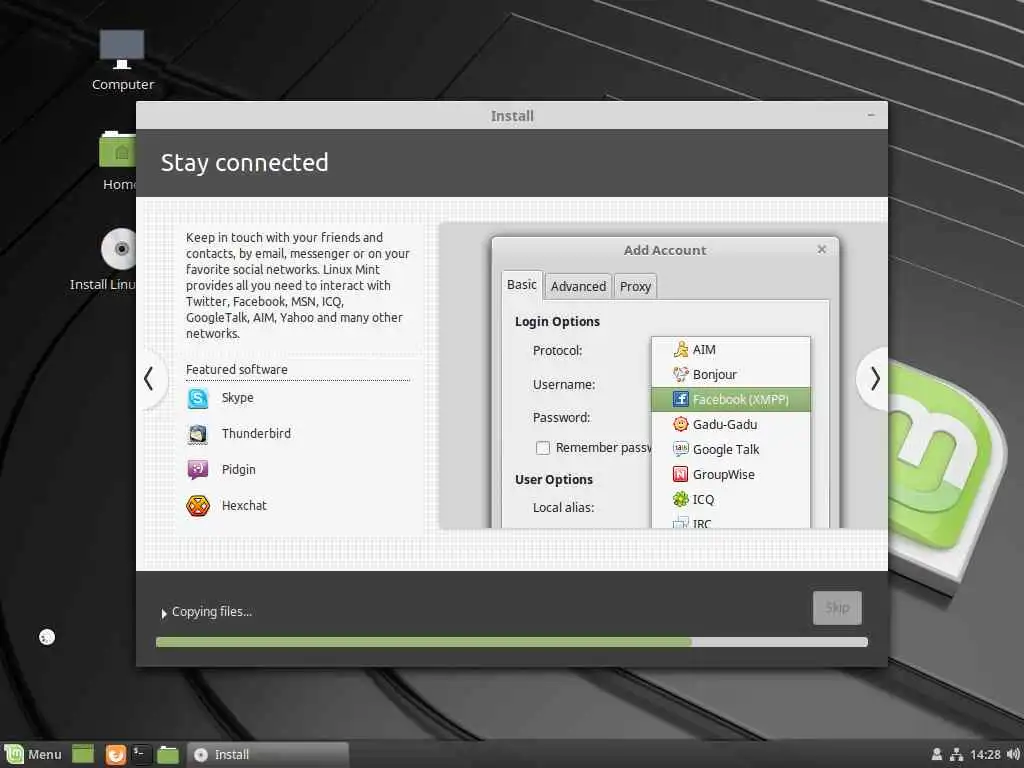This screenshot has width=1024, height=768.
Task: Click the Username: label
Action: [x=564, y=385]
